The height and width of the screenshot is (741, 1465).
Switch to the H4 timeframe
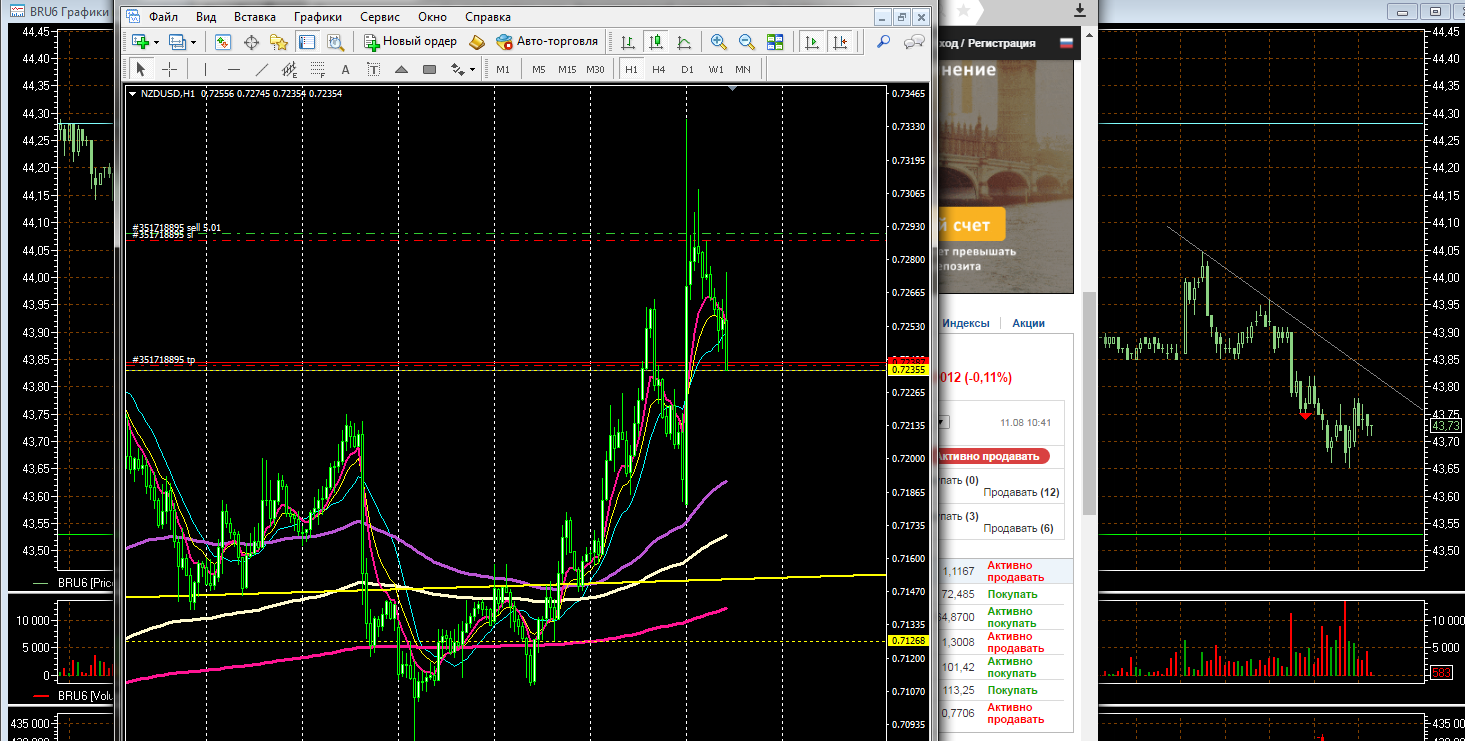pyautogui.click(x=658, y=69)
